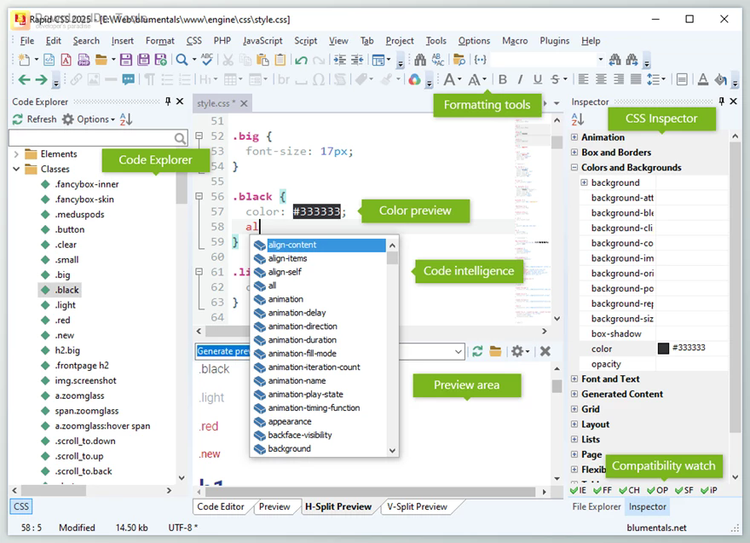Open the Strikethrough dropdown arrow

[565, 79]
